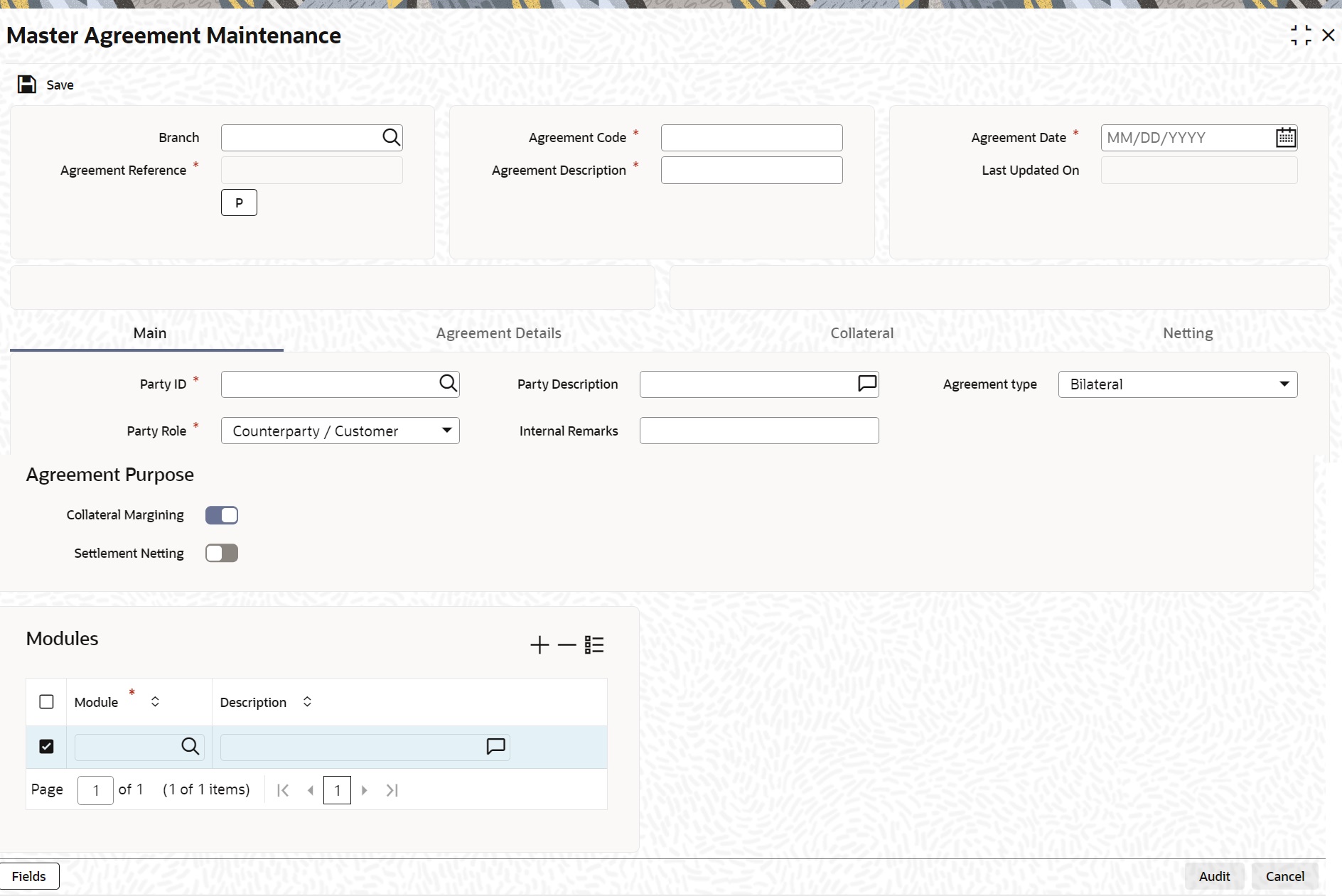The height and width of the screenshot is (896, 1342).
Task: Open the Branch lookup search icon
Action: (391, 137)
